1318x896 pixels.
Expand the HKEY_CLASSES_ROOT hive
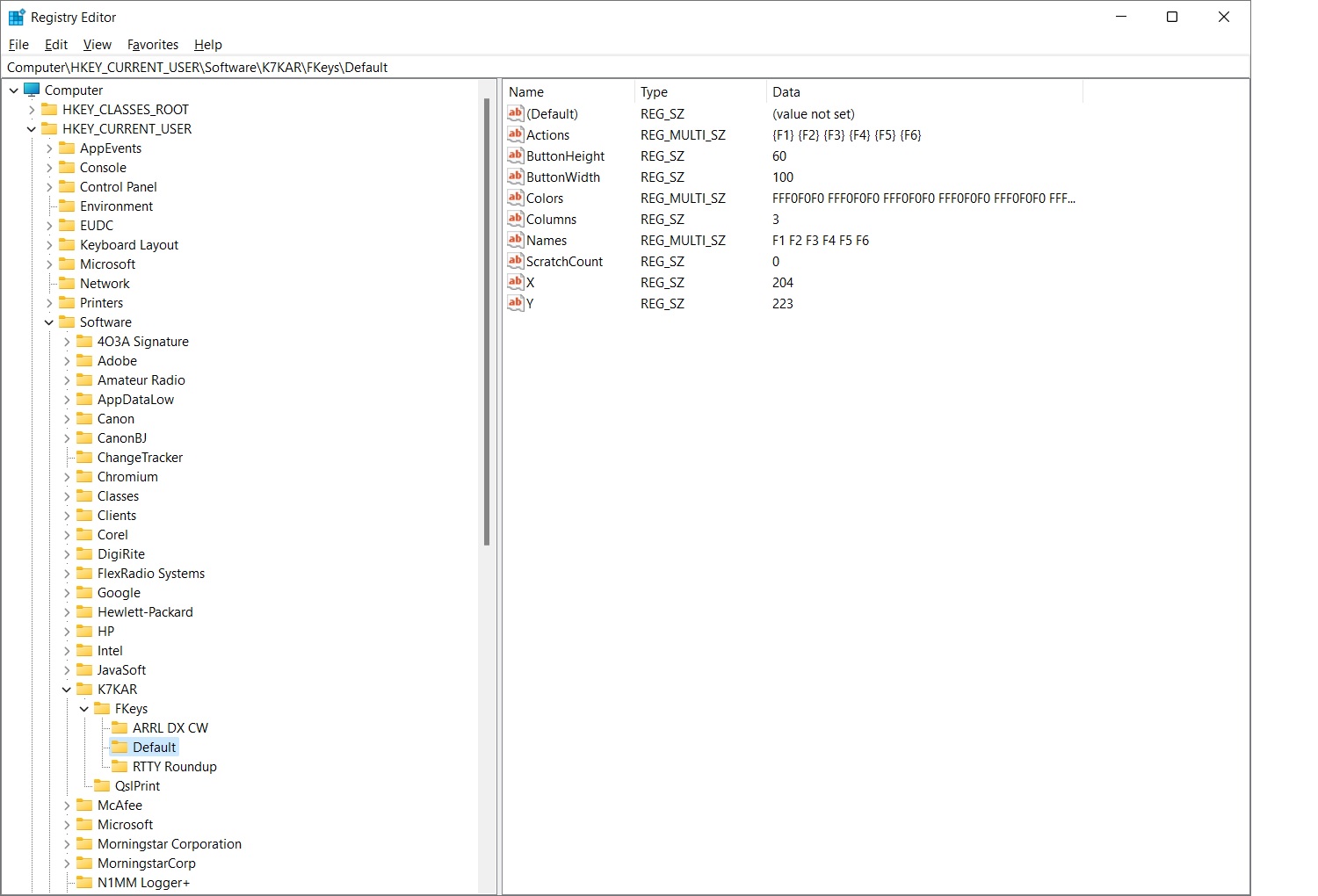pyautogui.click(x=32, y=110)
